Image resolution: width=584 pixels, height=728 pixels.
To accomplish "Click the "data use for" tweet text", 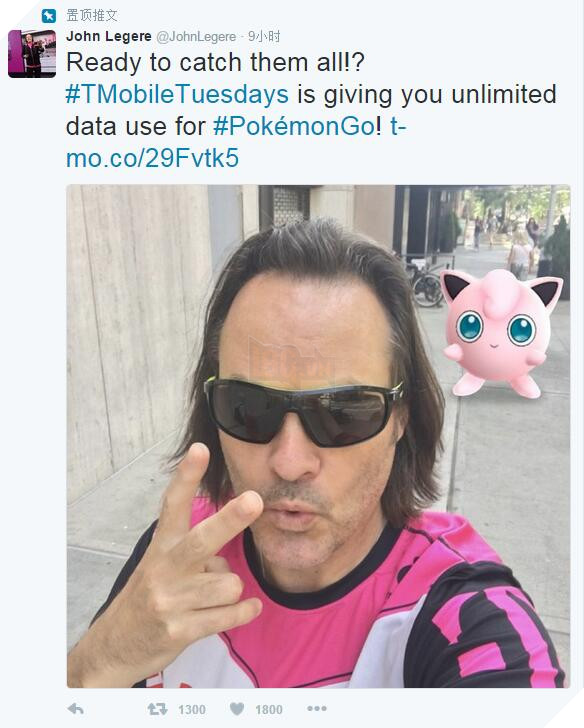I will pyautogui.click(x=136, y=126).
